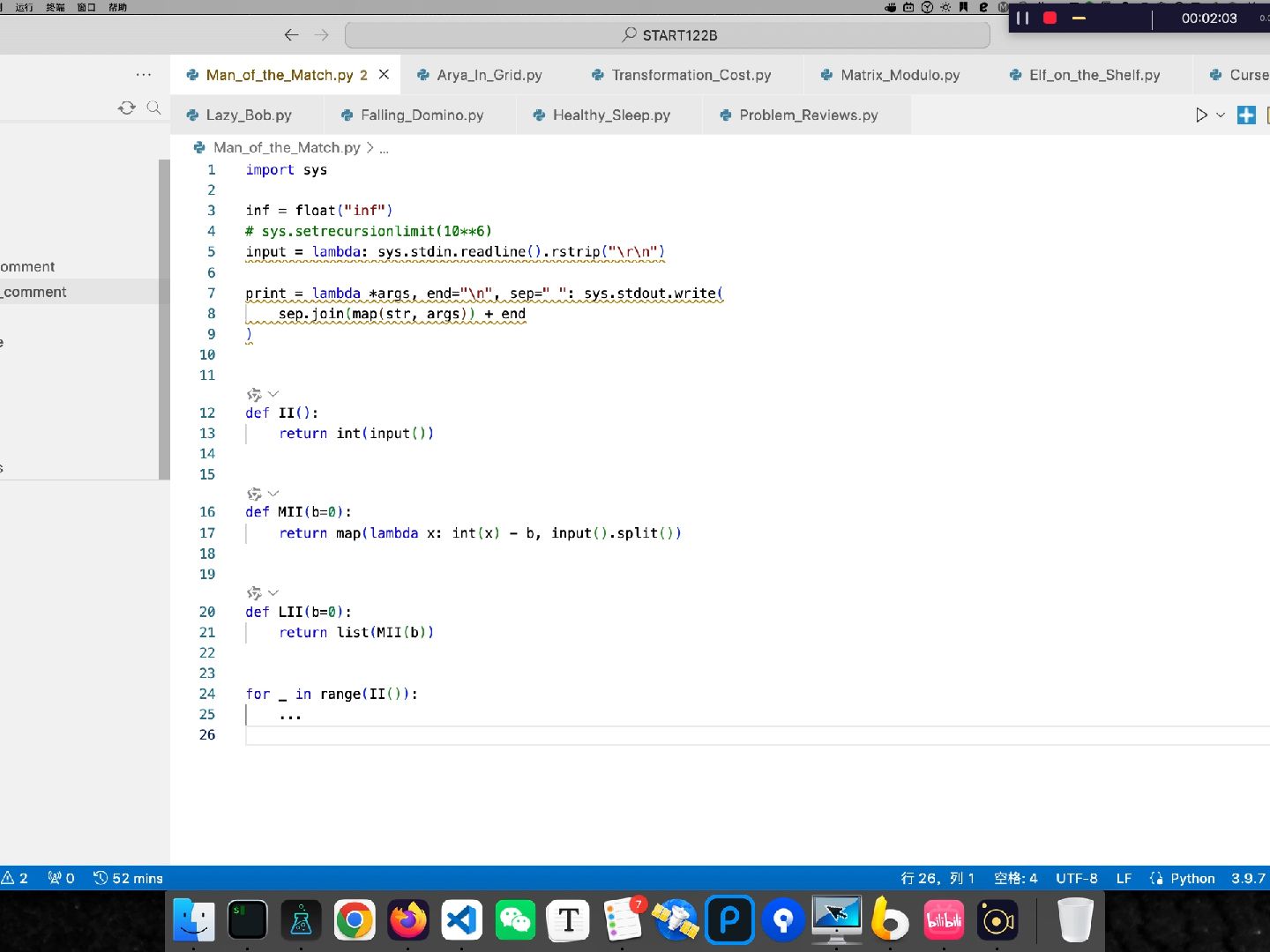Expand the chevron above def MII
Viewport: 1270px width, 952px height.
pyautogui.click(x=273, y=494)
